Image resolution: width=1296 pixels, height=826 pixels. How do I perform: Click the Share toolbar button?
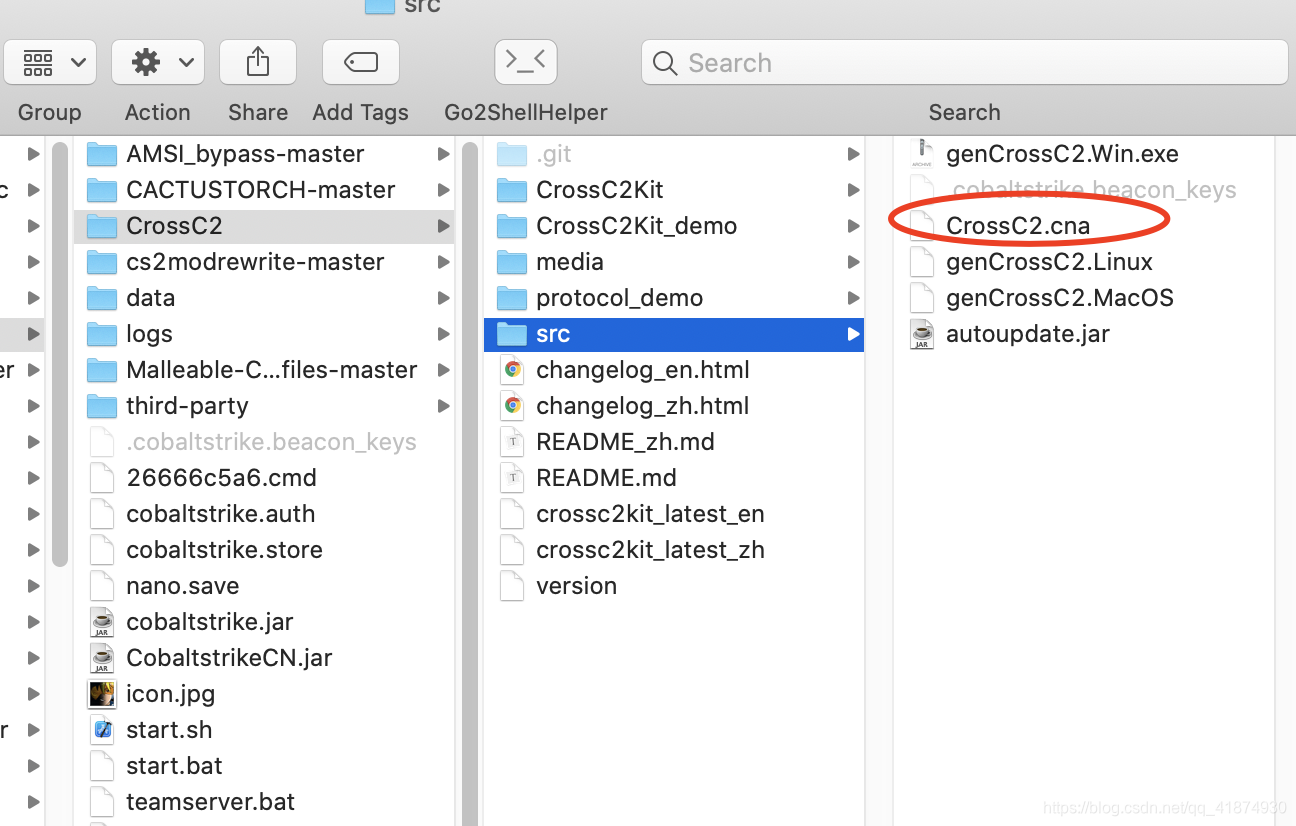(258, 63)
